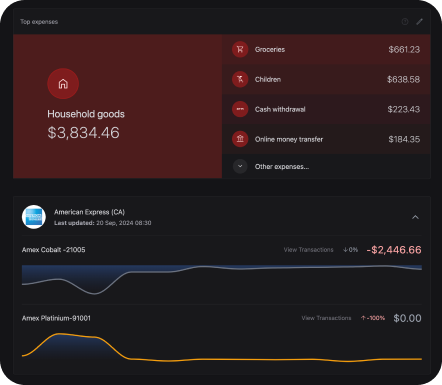This screenshot has height=385, width=442.
Task: Click the pencil edit icon in Top expenses
Action: [419, 22]
